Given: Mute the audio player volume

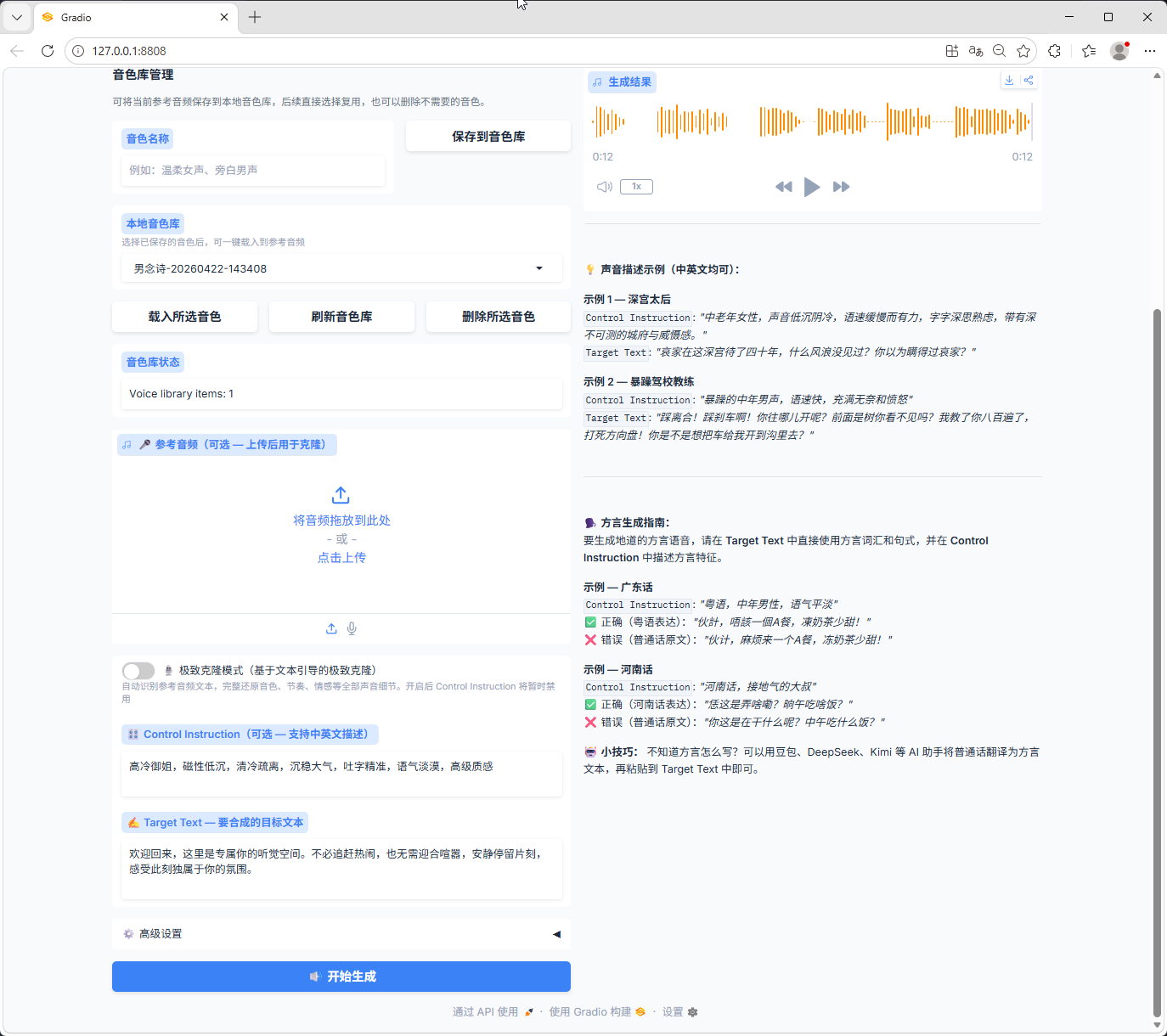Looking at the screenshot, I should click(604, 187).
